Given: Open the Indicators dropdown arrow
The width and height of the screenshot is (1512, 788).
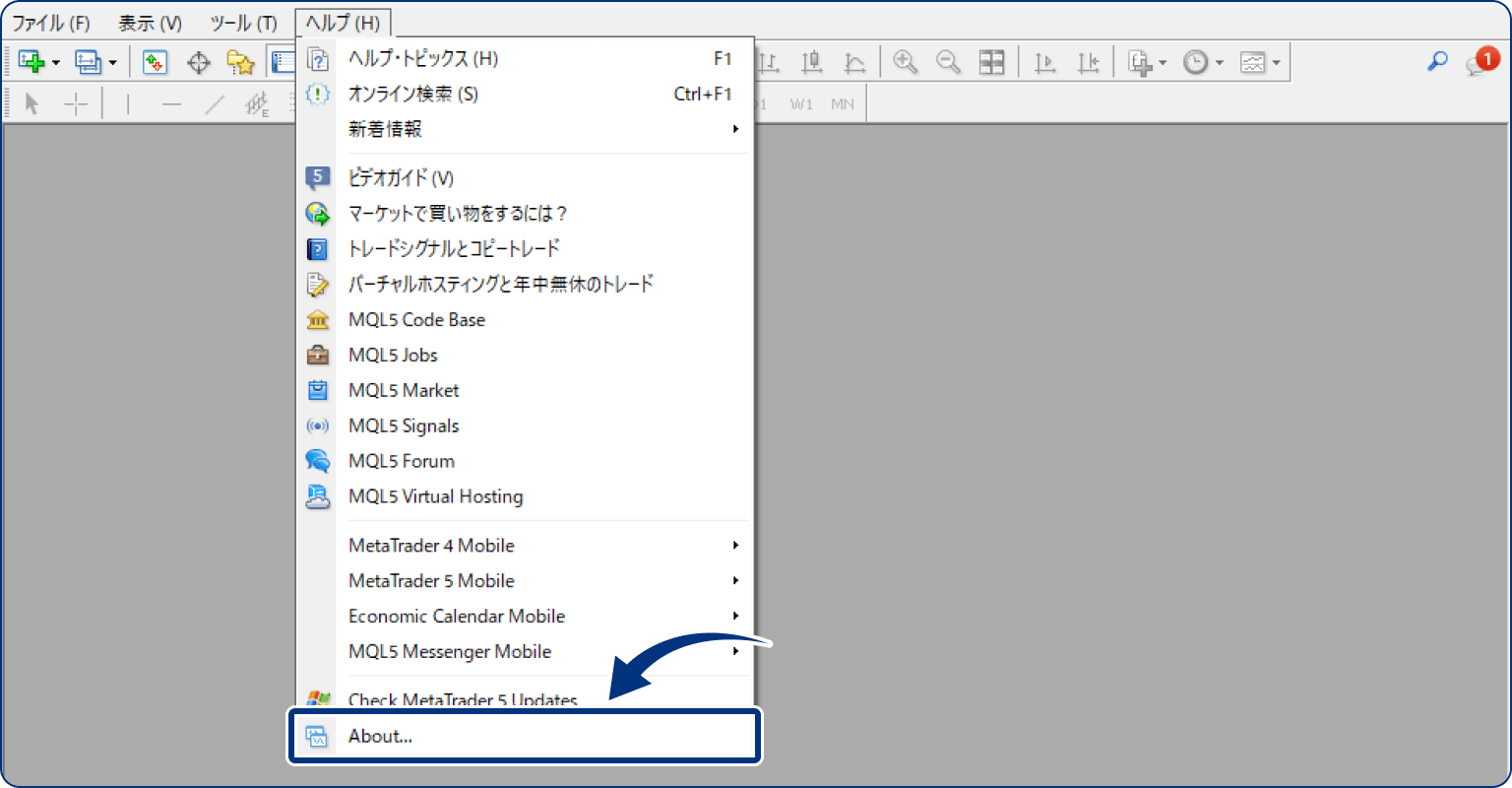Looking at the screenshot, I should coord(1163,63).
